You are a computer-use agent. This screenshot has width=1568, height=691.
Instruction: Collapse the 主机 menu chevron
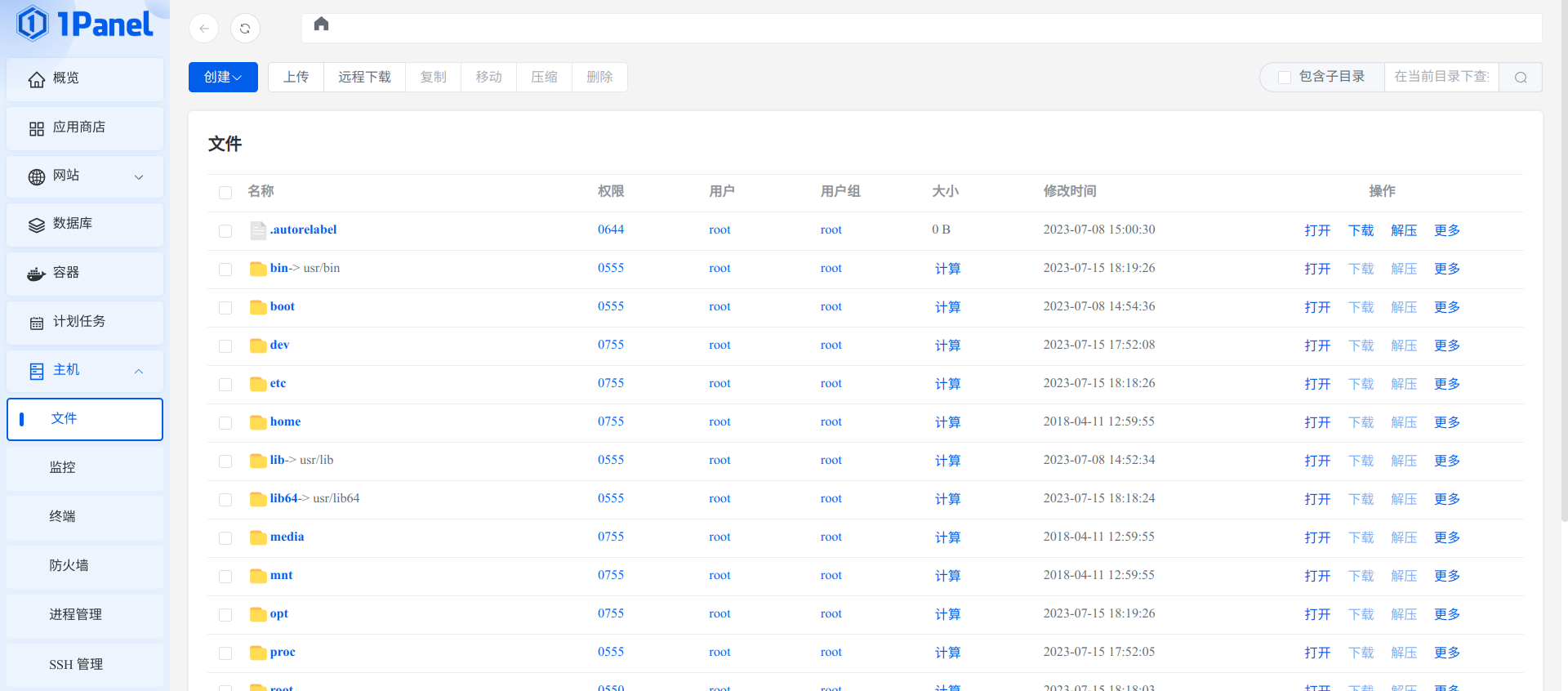coord(139,372)
